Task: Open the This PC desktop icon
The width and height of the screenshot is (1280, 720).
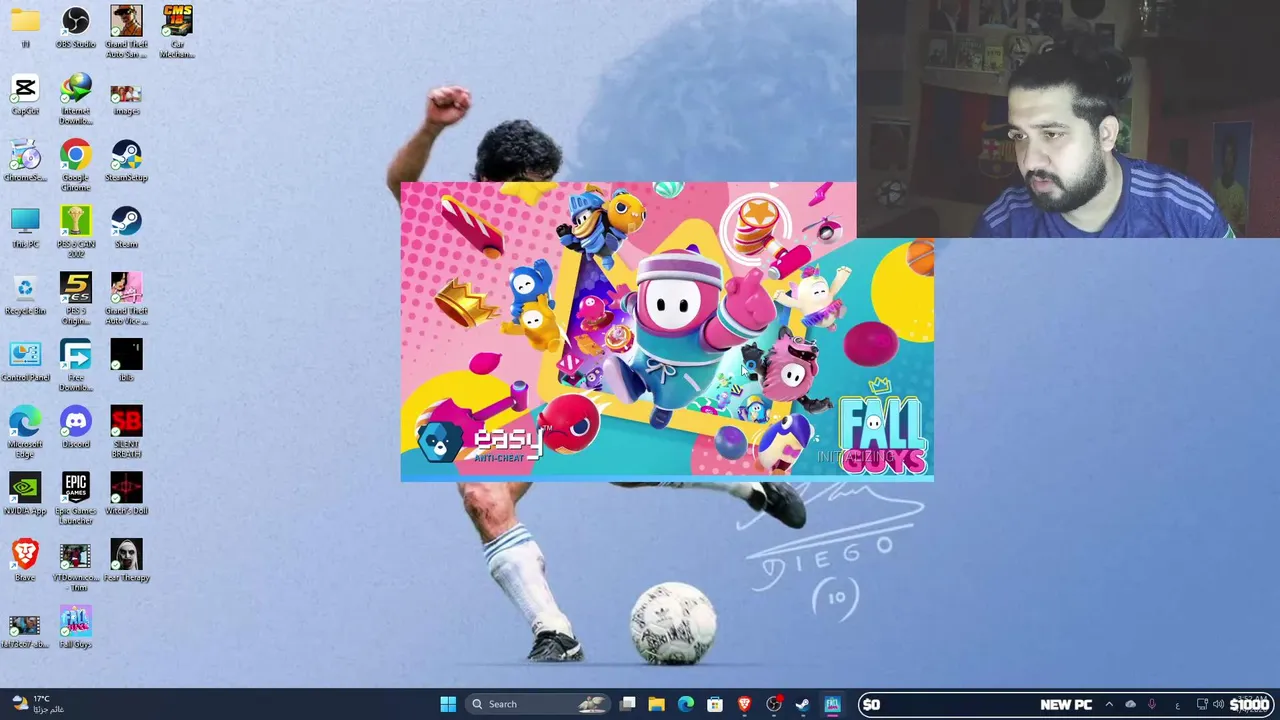Action: click(x=25, y=228)
